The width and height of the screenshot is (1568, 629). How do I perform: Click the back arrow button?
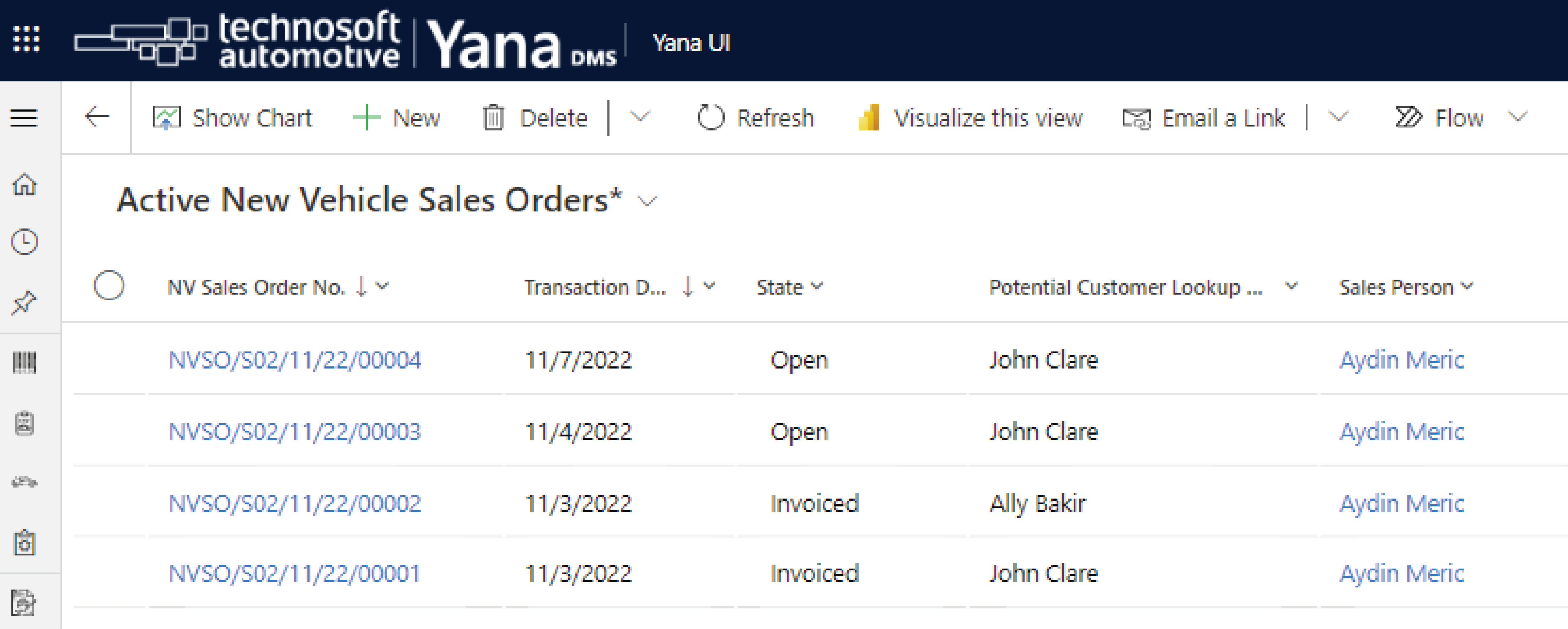coord(97,117)
